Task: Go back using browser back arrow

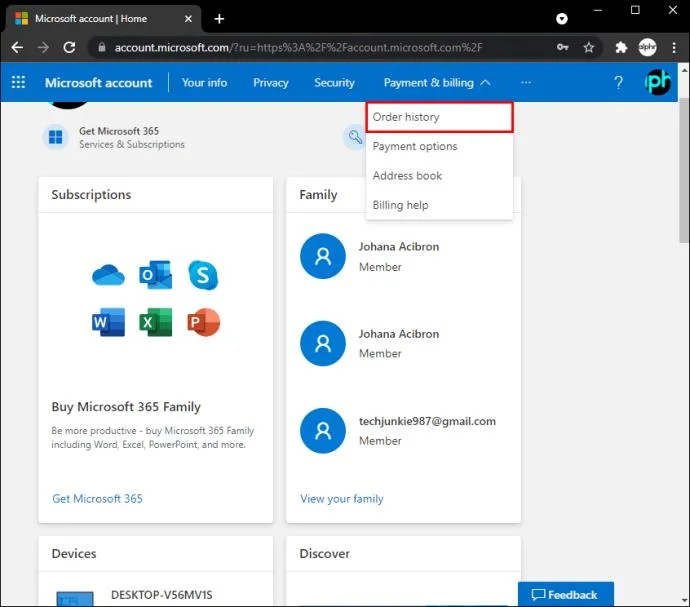Action: coord(17,47)
